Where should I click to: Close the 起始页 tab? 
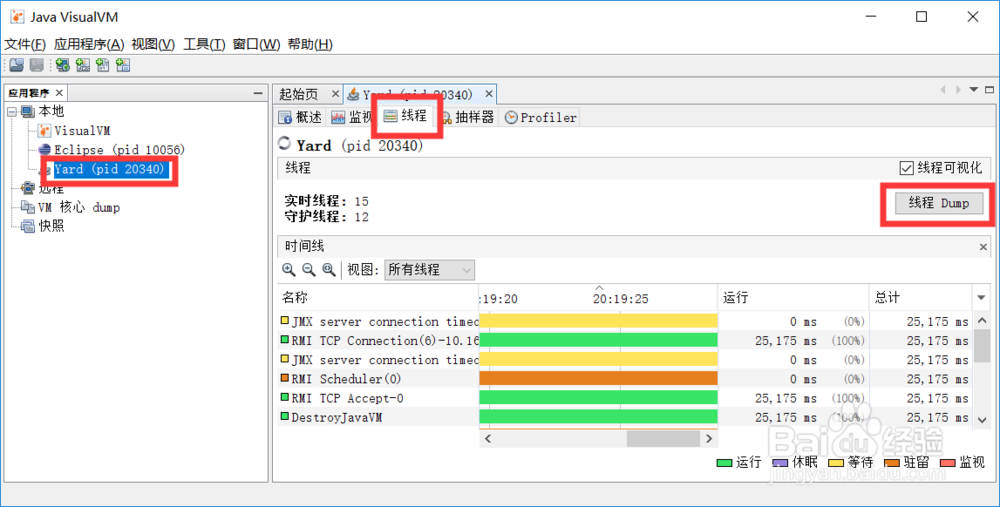point(335,94)
